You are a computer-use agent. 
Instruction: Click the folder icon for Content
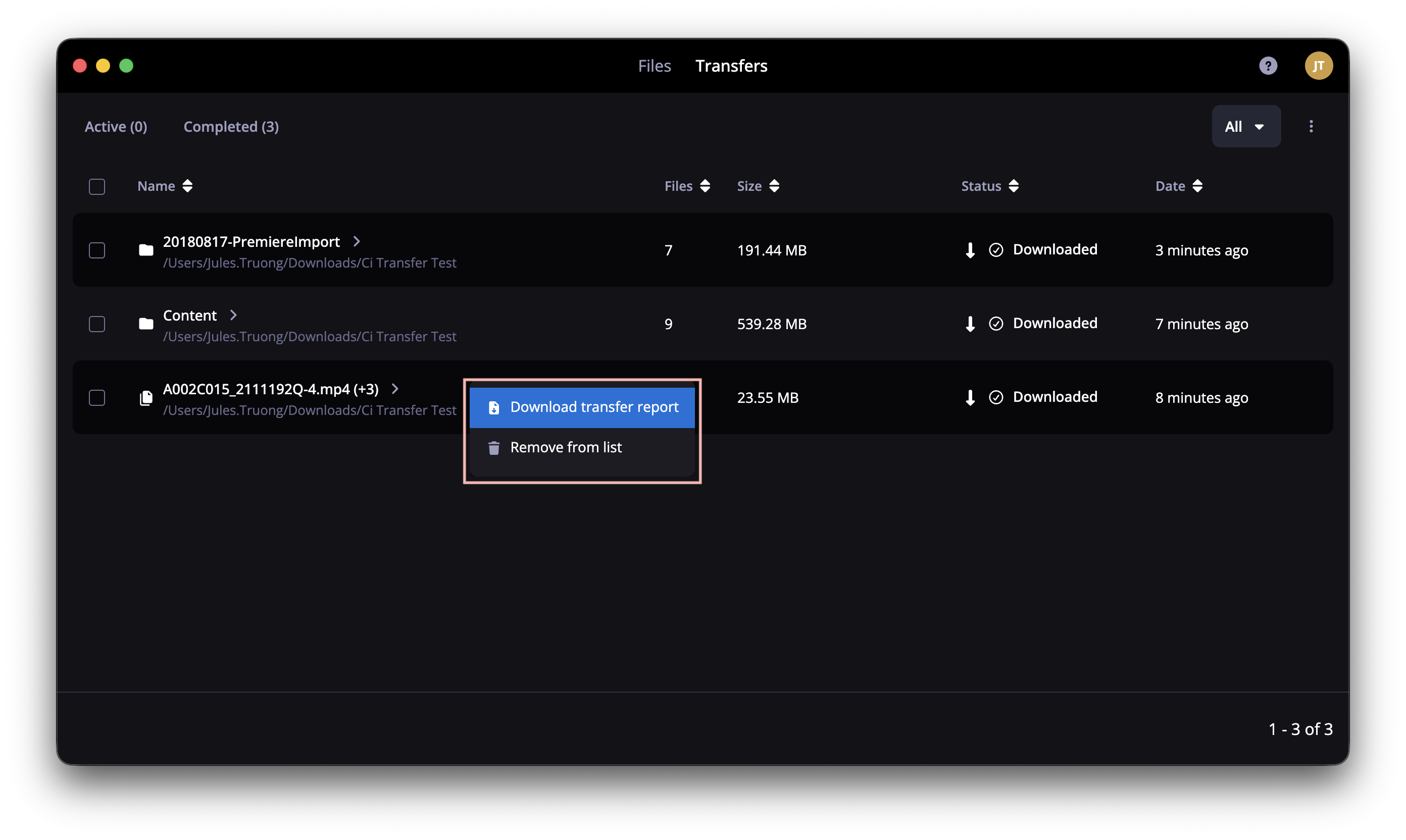[x=146, y=324]
